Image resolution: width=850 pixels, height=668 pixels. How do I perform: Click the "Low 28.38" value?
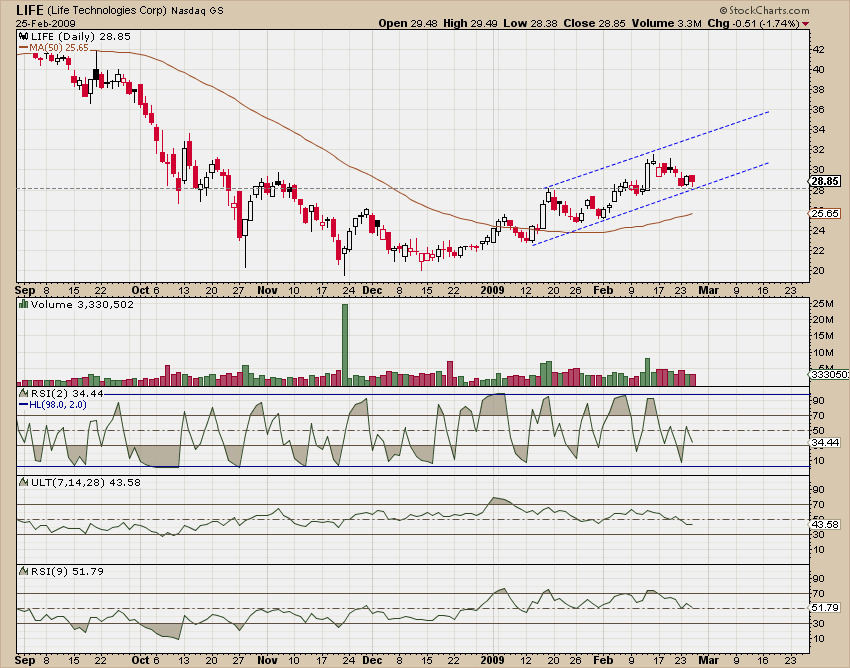coord(531,23)
